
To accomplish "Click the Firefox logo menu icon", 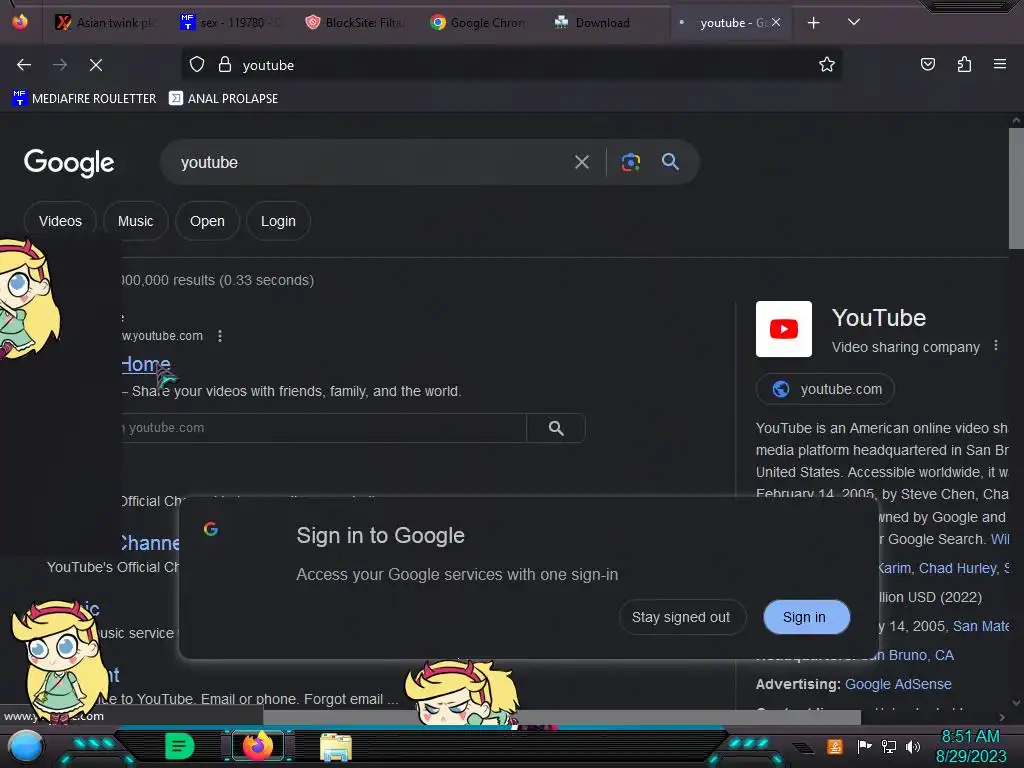I will click(x=20, y=22).
